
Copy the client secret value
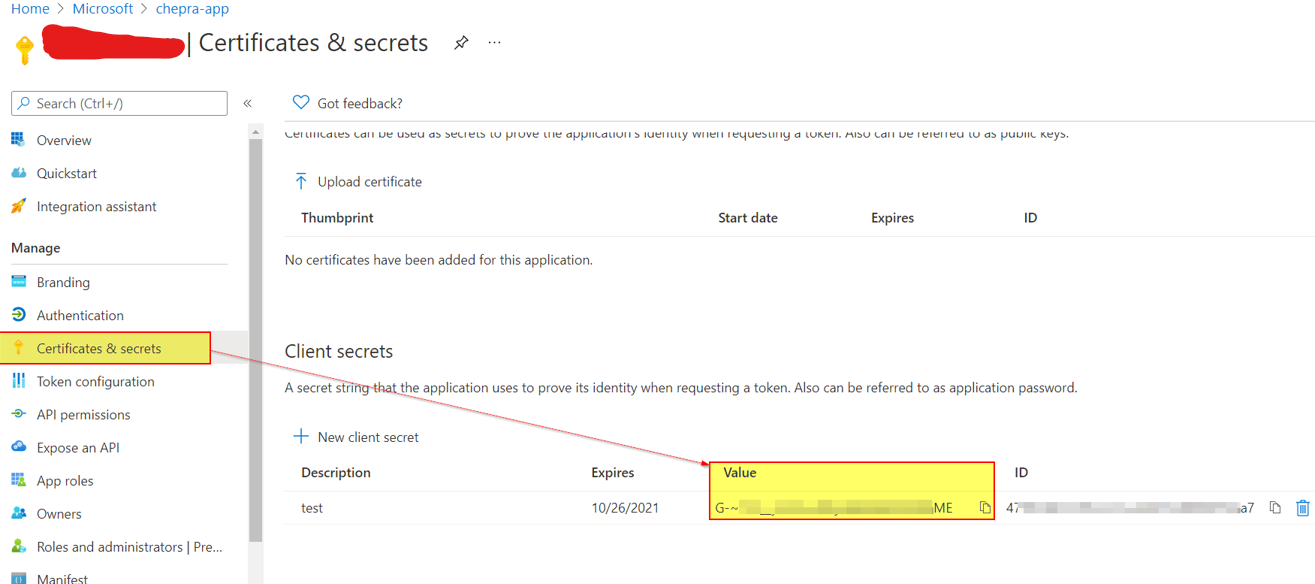pyautogui.click(x=984, y=507)
